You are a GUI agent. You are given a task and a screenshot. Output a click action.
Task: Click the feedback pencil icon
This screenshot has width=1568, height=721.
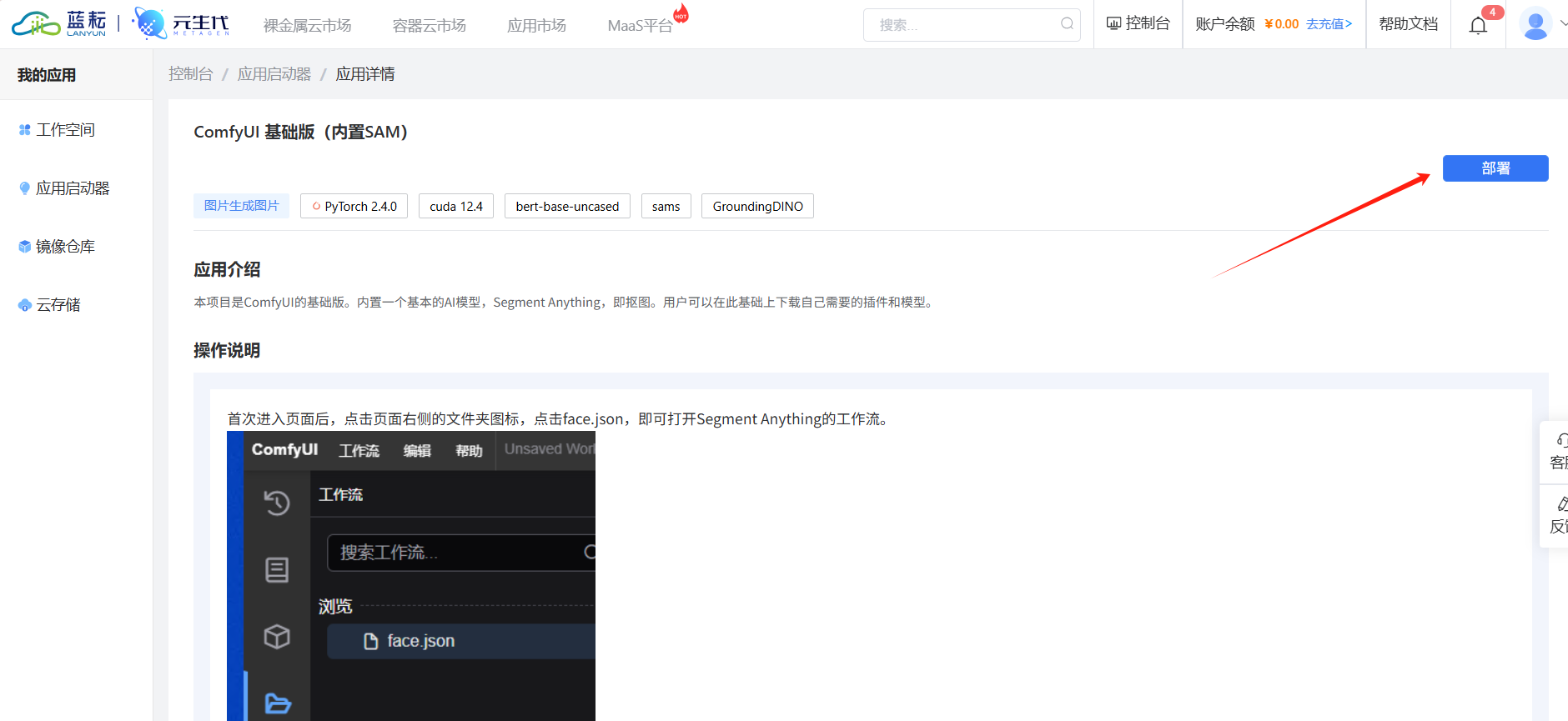(1561, 503)
